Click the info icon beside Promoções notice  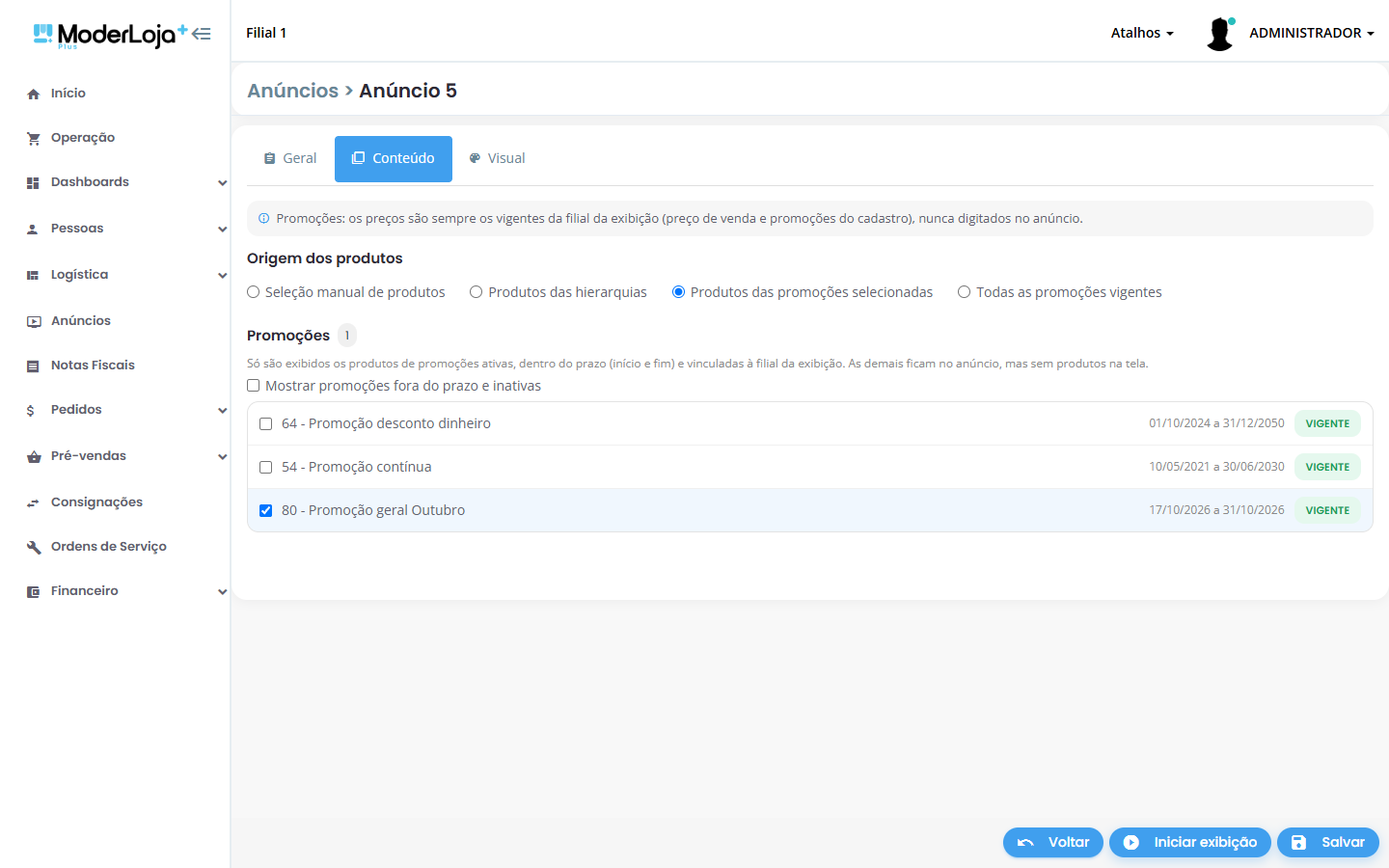263,218
